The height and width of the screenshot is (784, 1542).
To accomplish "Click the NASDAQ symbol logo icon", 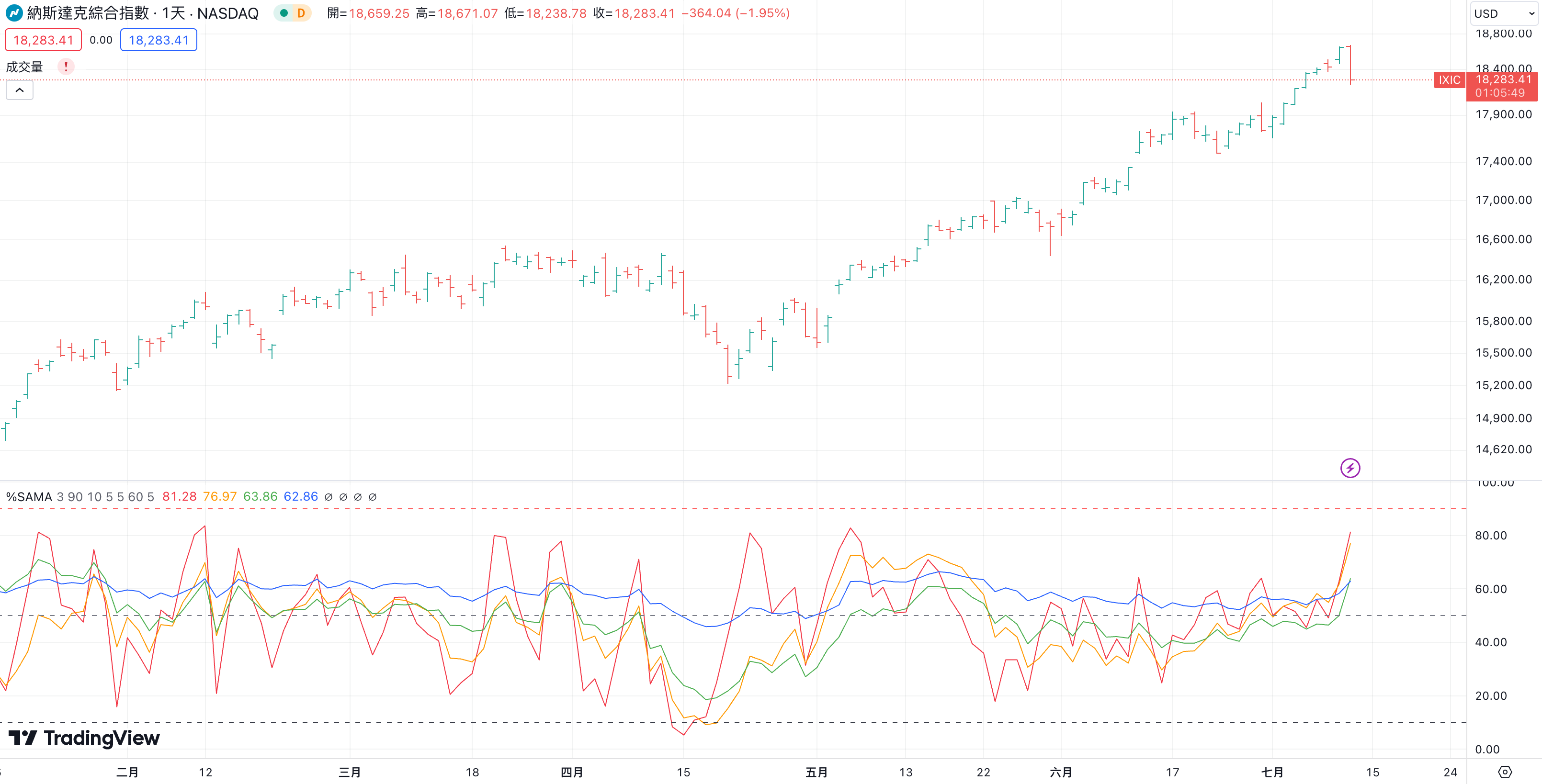I will (13, 12).
